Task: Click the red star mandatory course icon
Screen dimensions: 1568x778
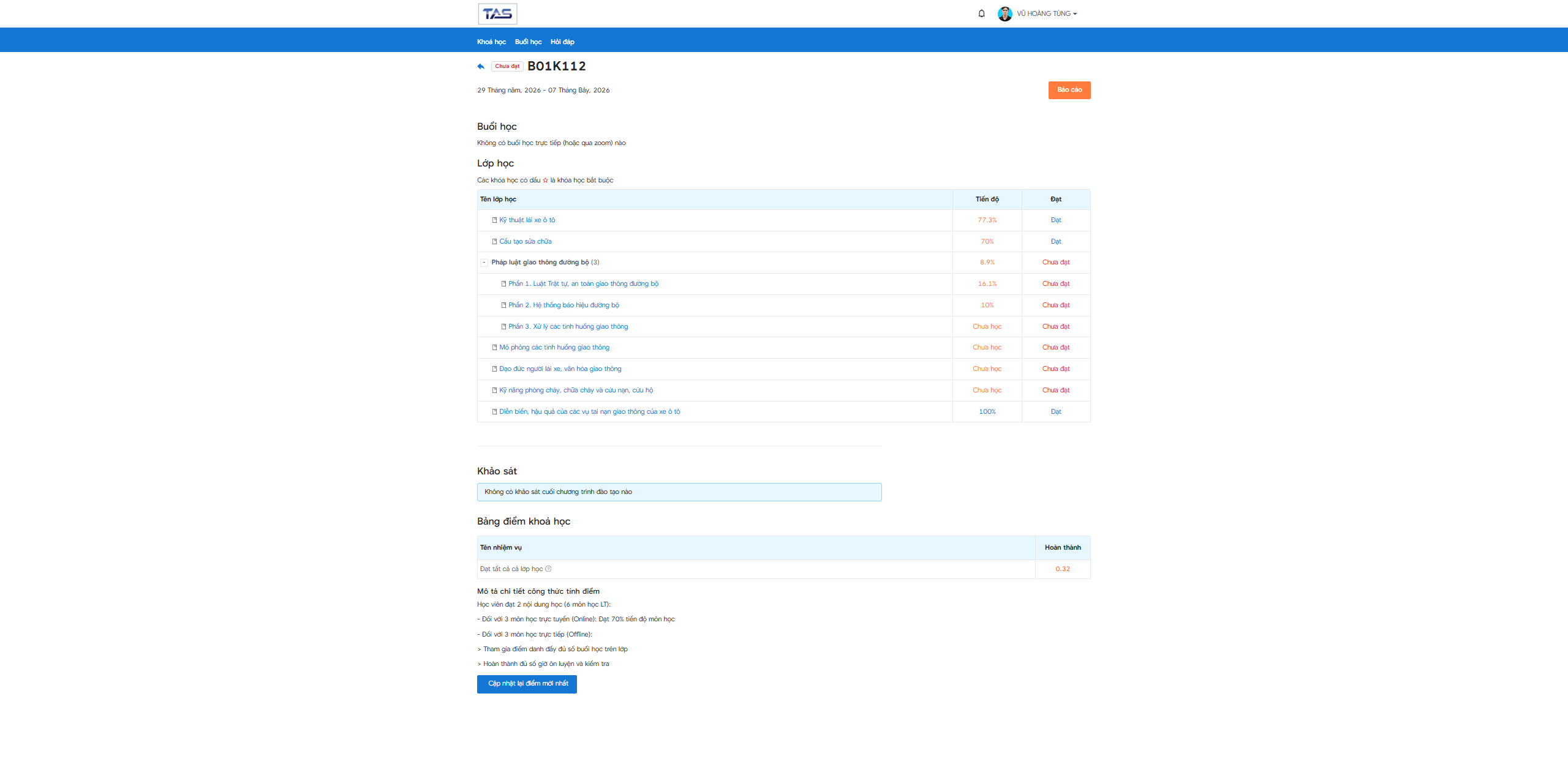Action: [x=545, y=180]
